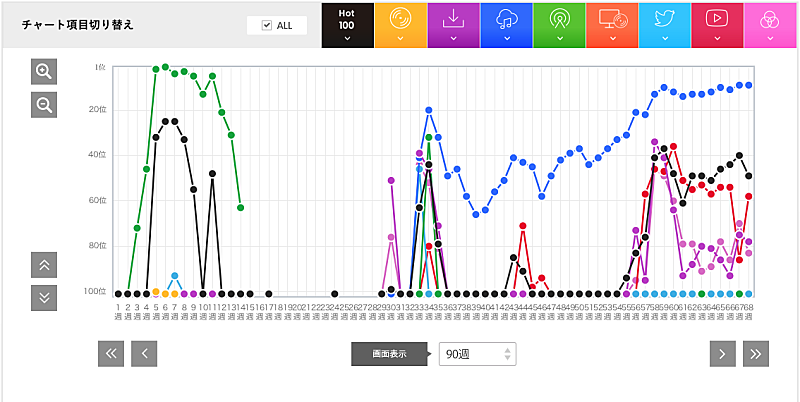Click the 60位 axis label

(x=99, y=200)
